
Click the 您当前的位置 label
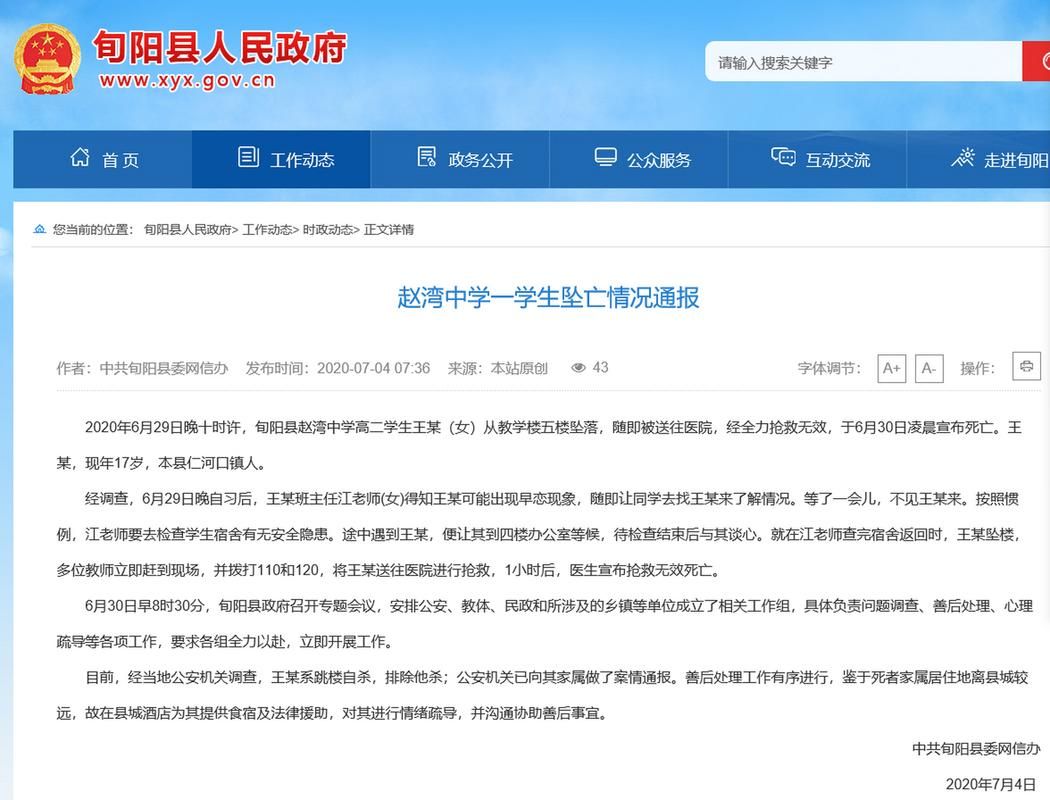tap(92, 230)
